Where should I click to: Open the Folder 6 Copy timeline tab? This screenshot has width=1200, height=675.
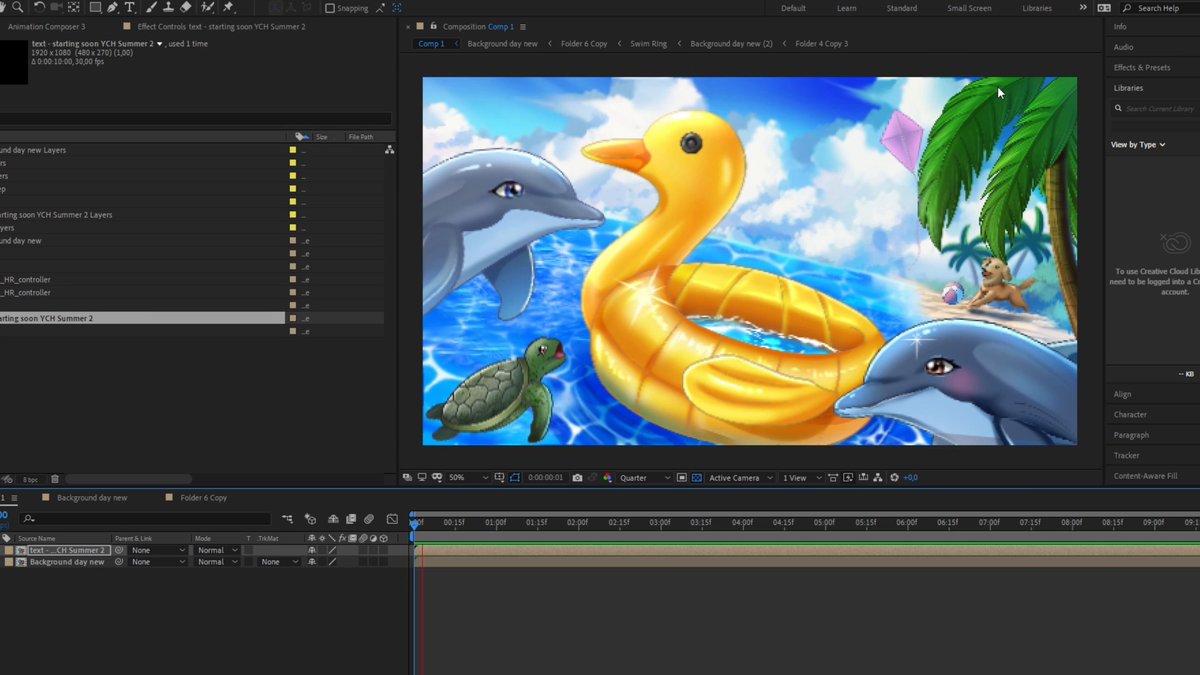pos(203,498)
